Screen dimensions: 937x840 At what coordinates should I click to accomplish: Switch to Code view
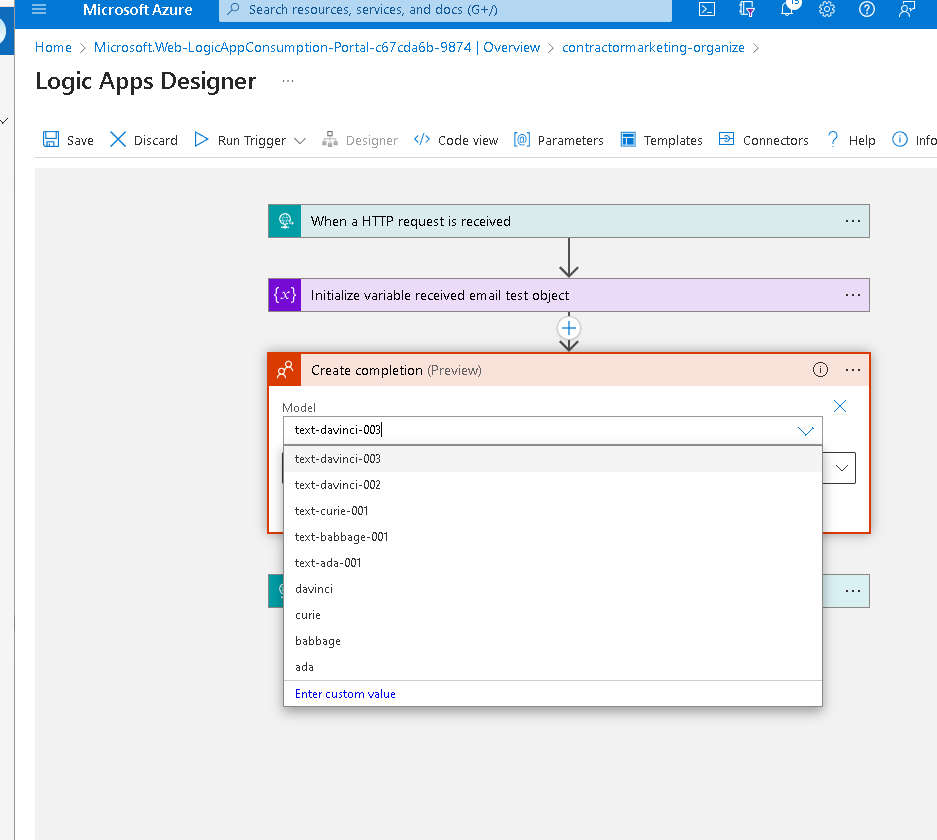pyautogui.click(x=456, y=140)
